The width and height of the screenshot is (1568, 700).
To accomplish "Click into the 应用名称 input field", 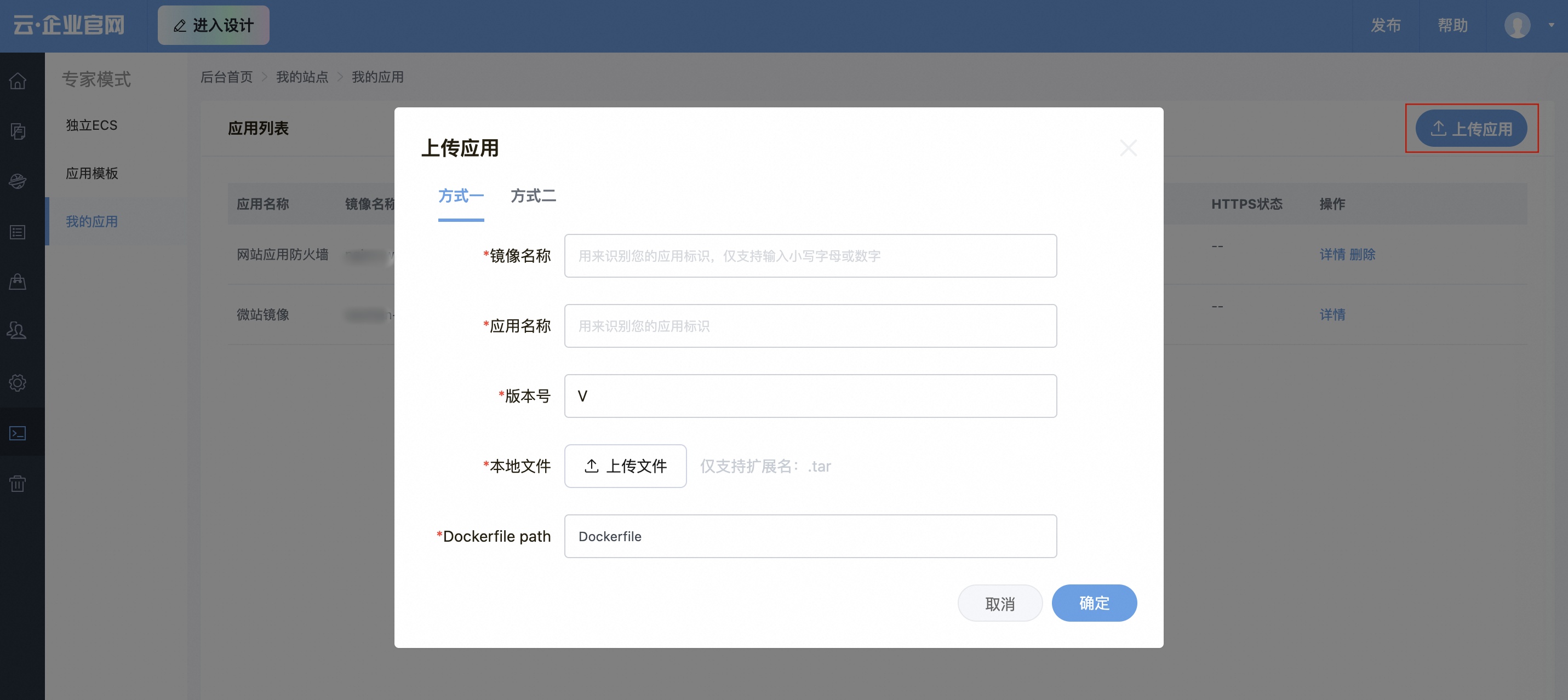I will tap(810, 326).
